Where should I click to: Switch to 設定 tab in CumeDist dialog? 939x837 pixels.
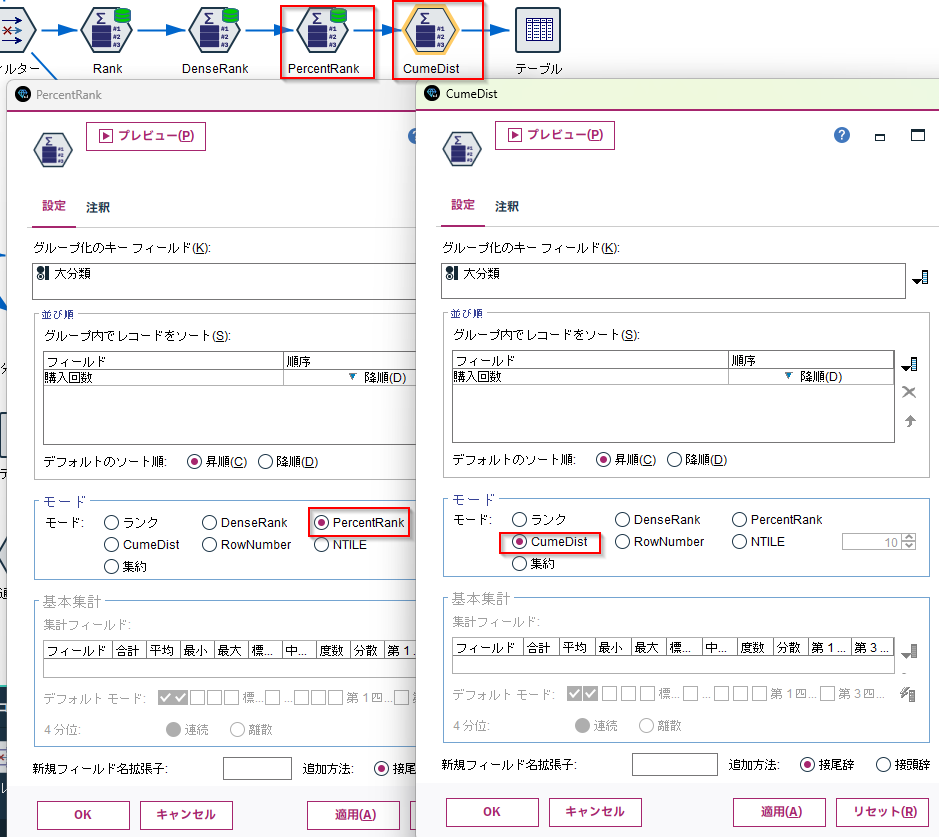[x=462, y=205]
